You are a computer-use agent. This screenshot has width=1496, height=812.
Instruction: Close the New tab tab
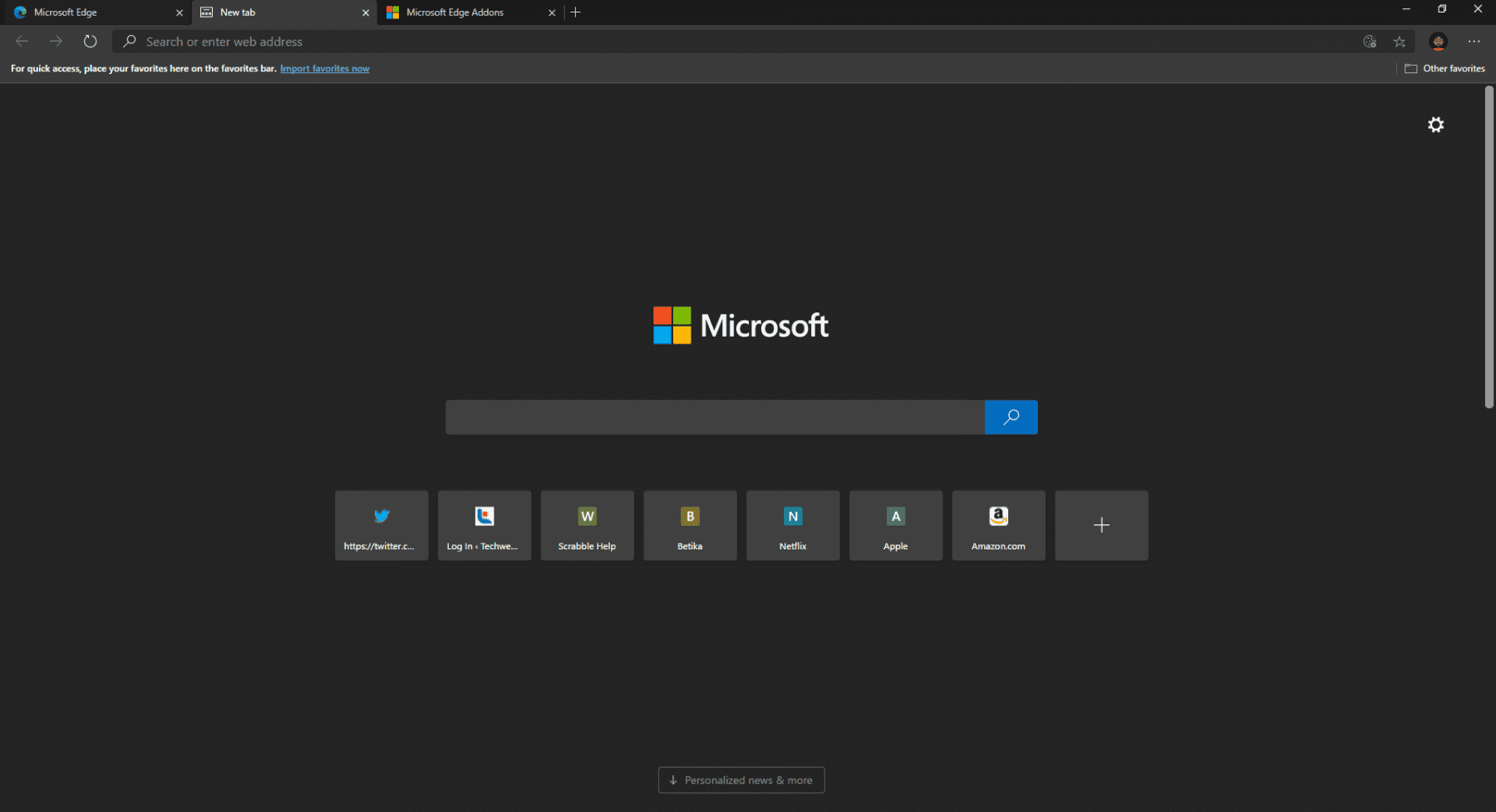click(x=366, y=12)
